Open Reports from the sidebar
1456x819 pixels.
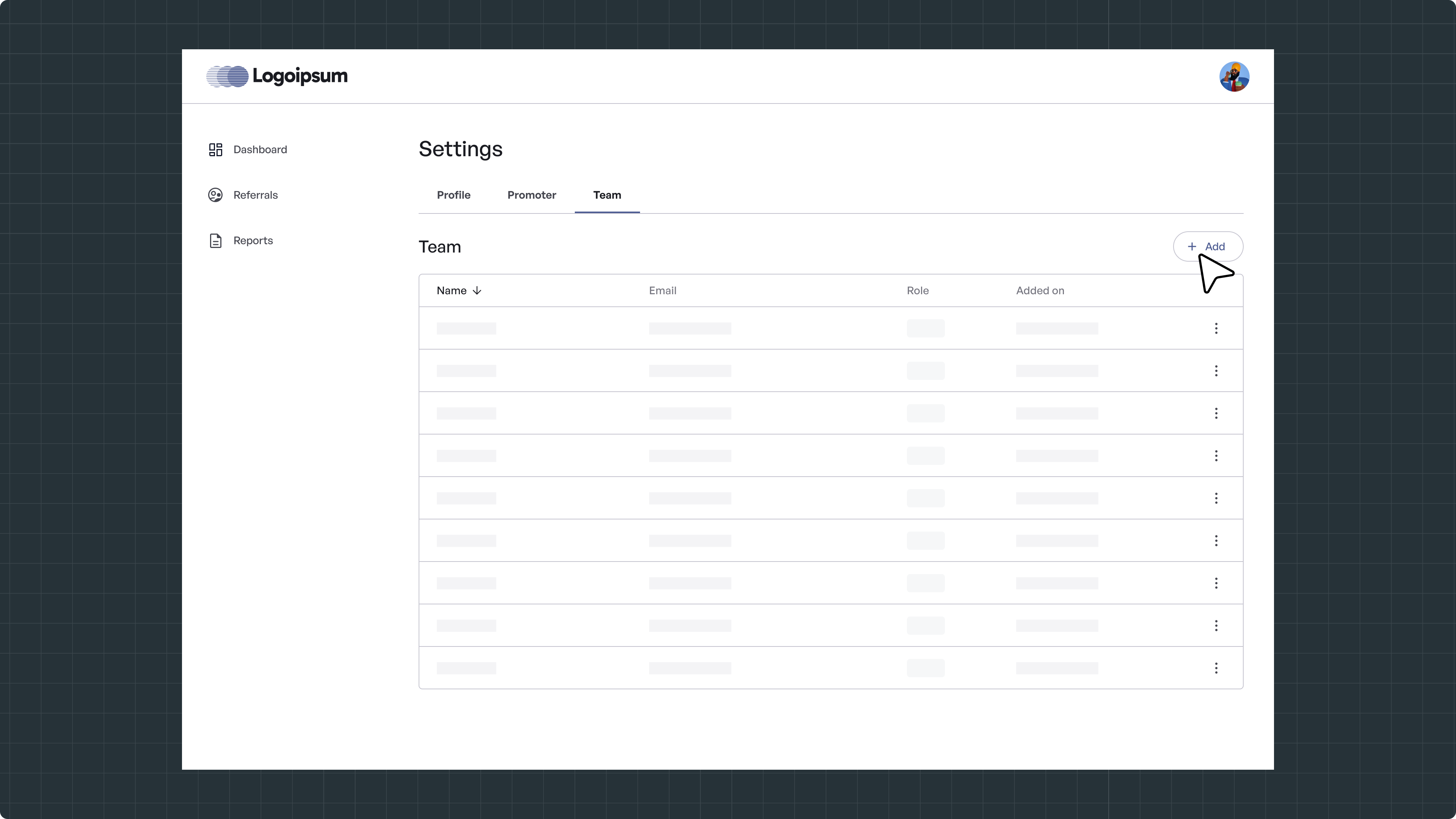point(253,241)
